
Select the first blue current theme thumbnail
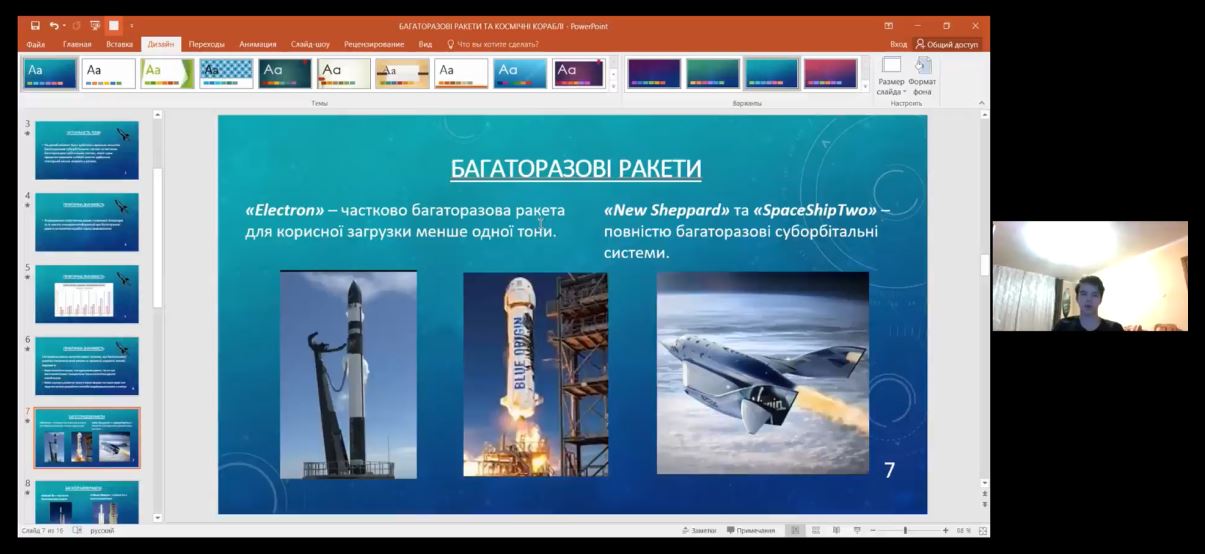(49, 74)
